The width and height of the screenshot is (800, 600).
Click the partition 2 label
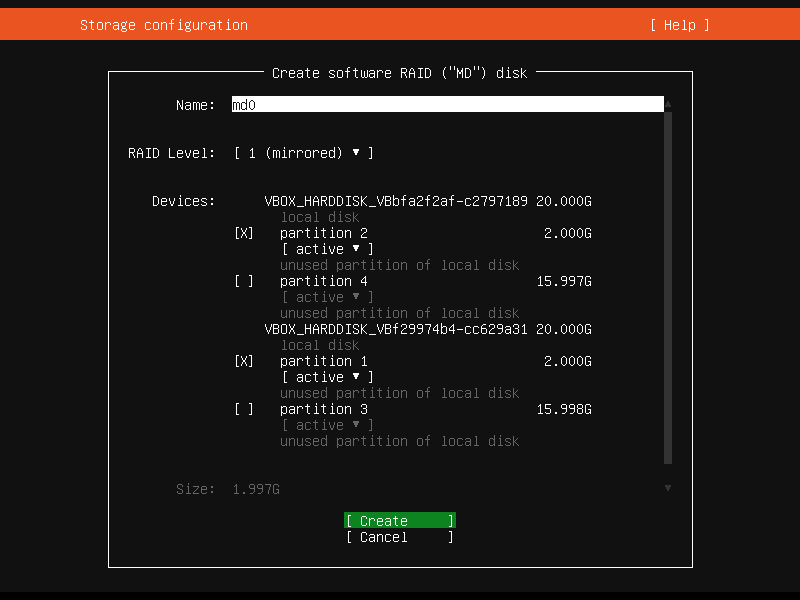[x=323, y=233]
